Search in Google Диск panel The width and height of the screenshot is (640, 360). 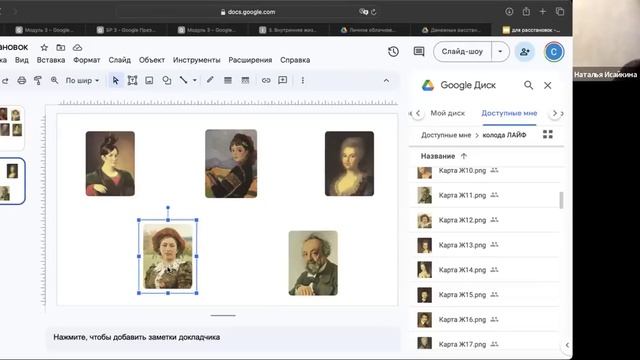pyautogui.click(x=528, y=85)
